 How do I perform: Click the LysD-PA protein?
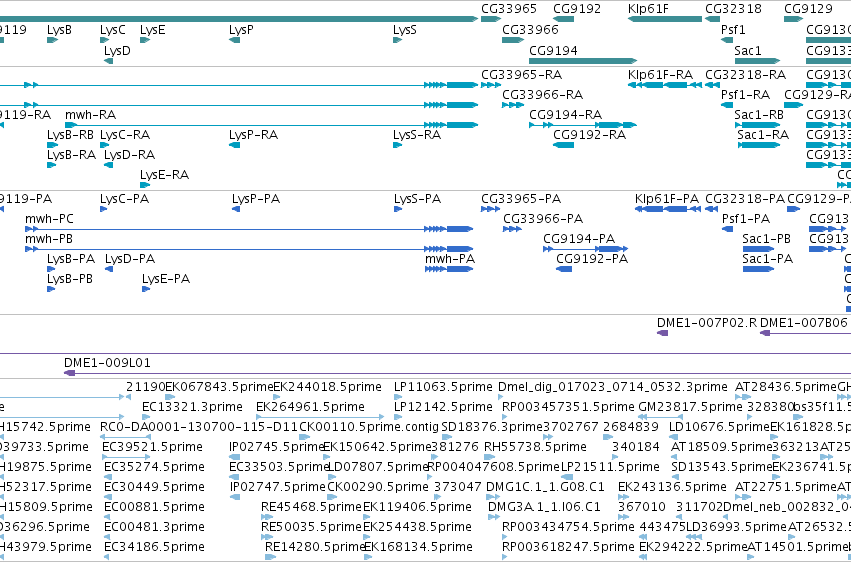click(109, 269)
